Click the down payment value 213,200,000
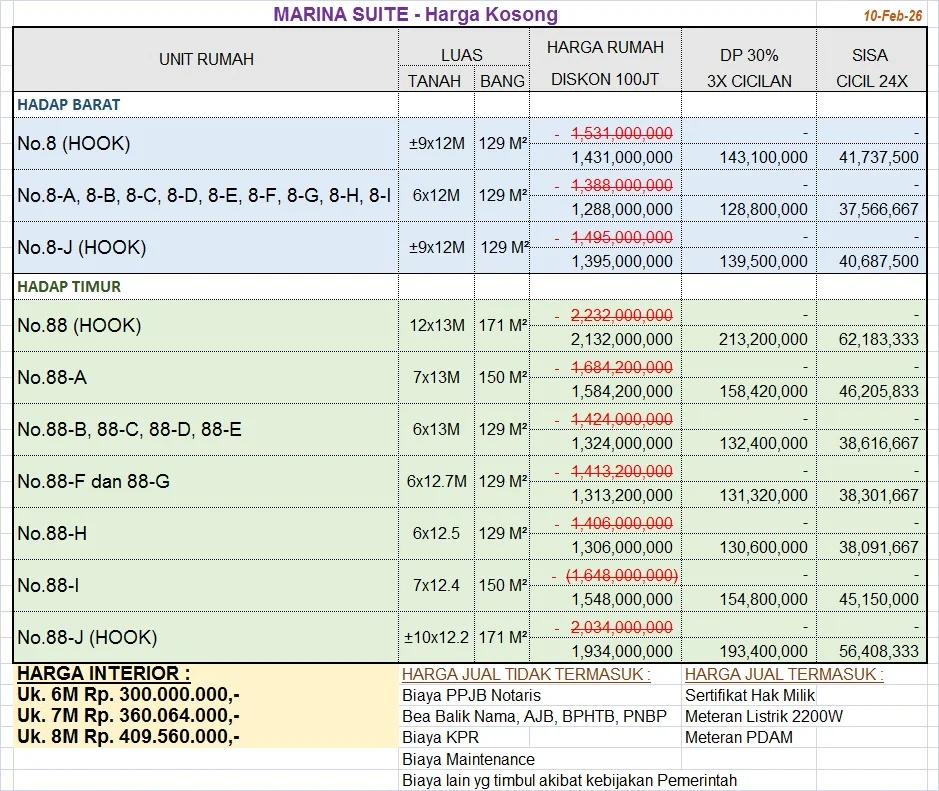The height and width of the screenshot is (791, 939). [x=763, y=340]
